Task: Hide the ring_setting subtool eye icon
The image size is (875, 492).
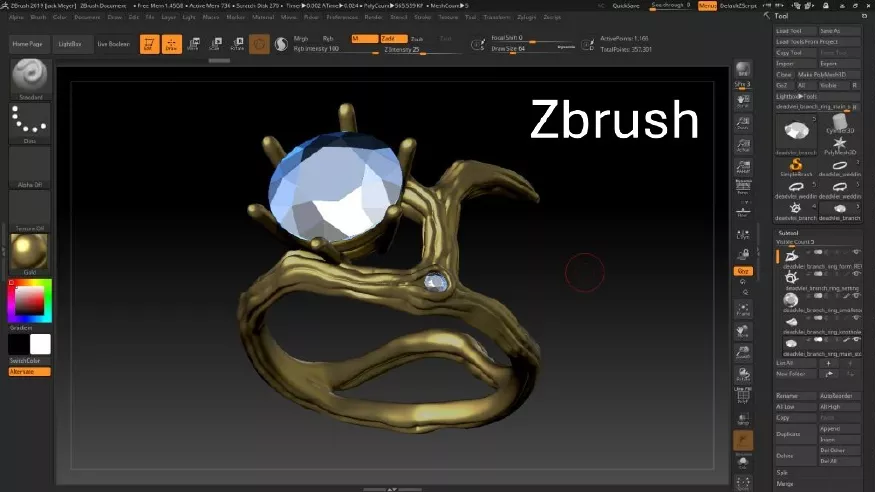Action: point(857,274)
